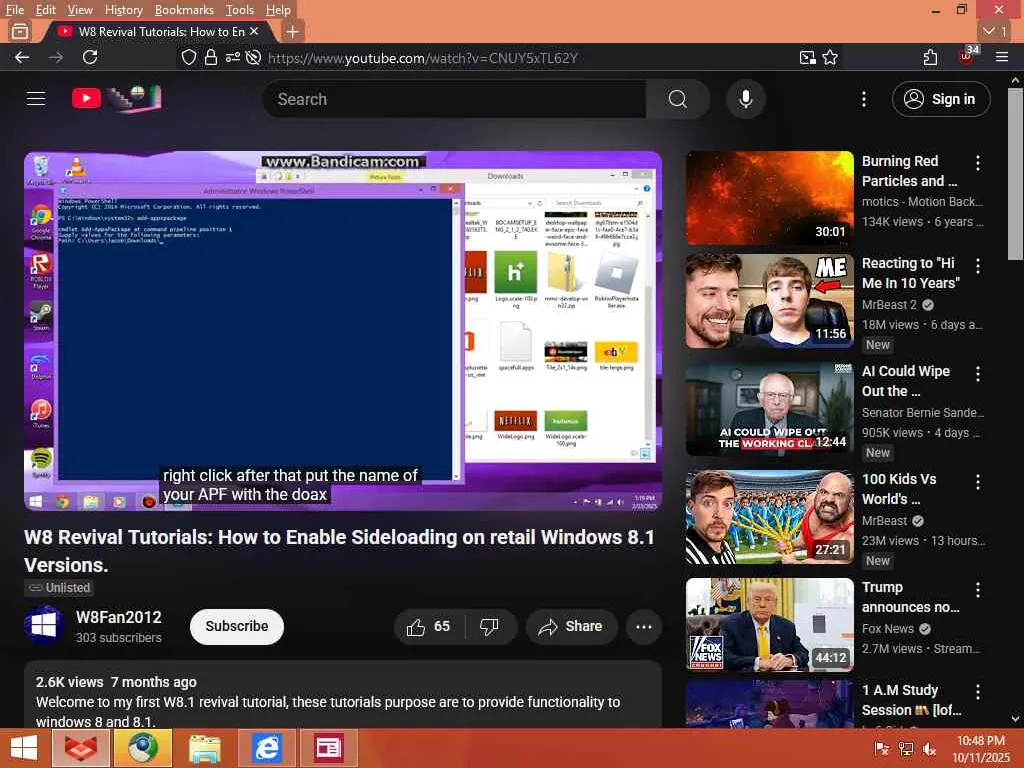Open W8Fan2012 channel avatar
The image size is (1024, 768).
(x=44, y=626)
